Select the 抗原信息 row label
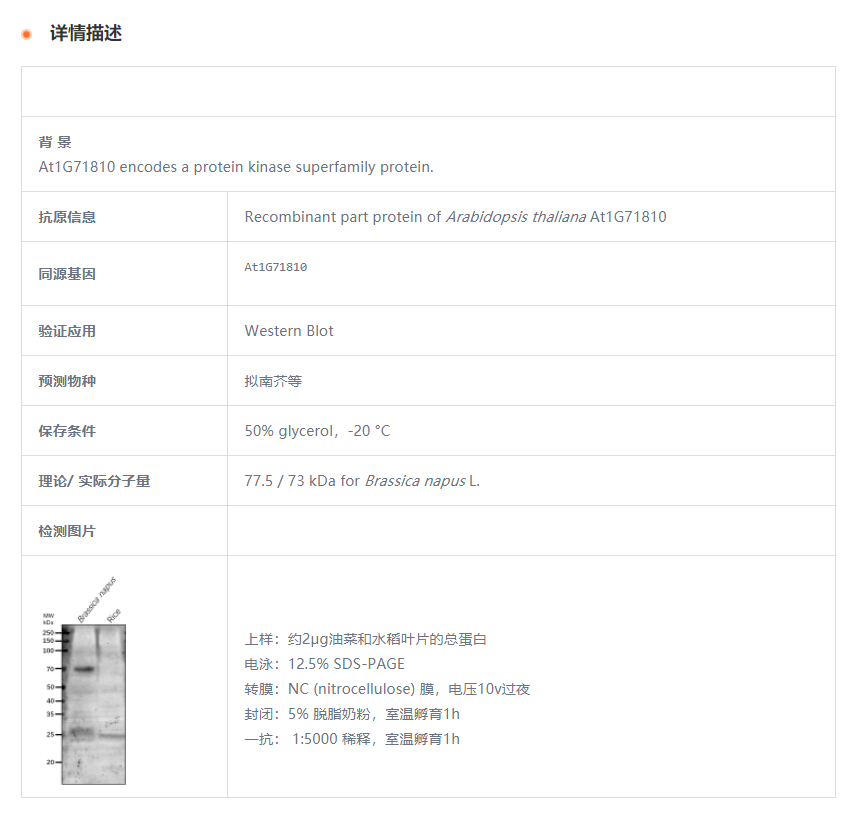This screenshot has height=814, width=846. click(x=67, y=217)
